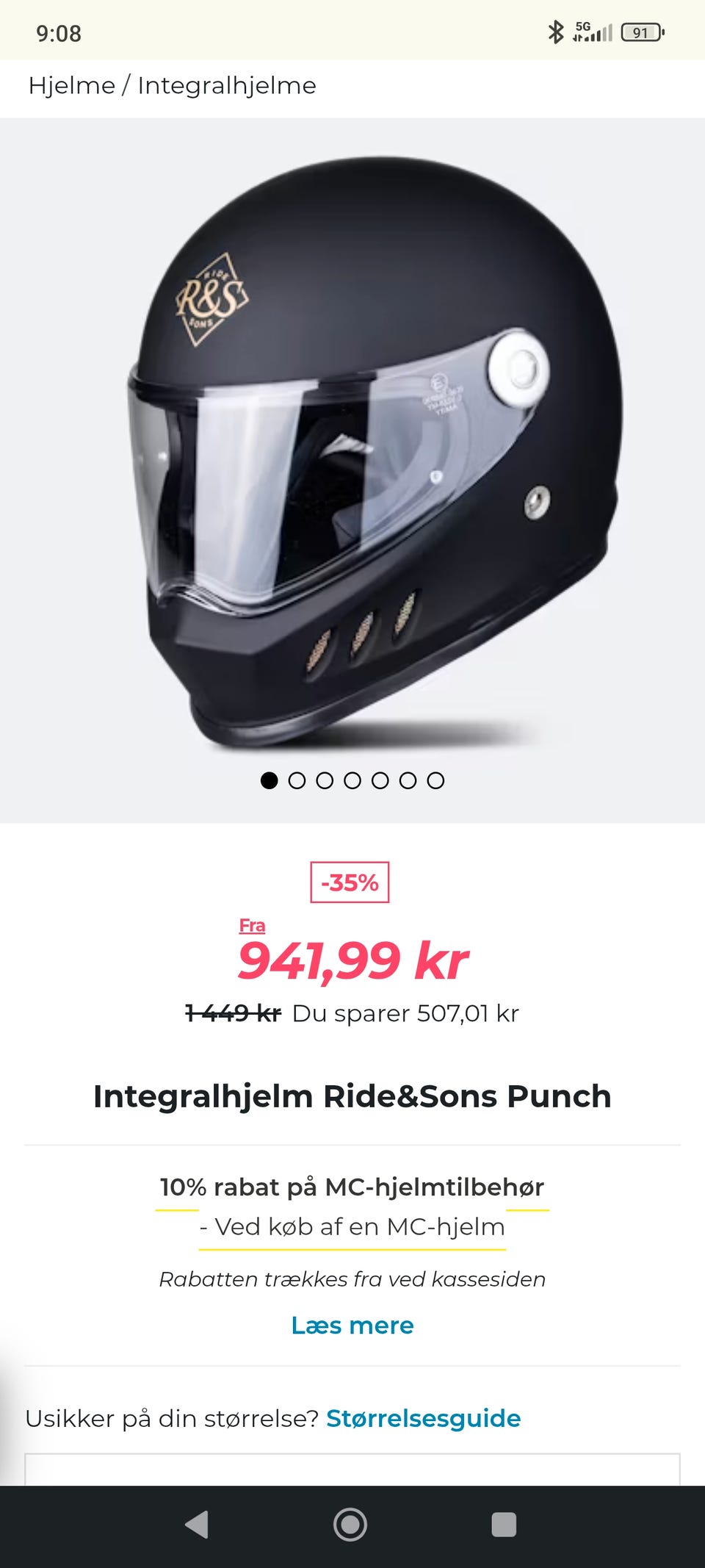Open the Størrelsesguide link
Image resolution: width=705 pixels, height=1568 pixels.
click(x=424, y=1418)
